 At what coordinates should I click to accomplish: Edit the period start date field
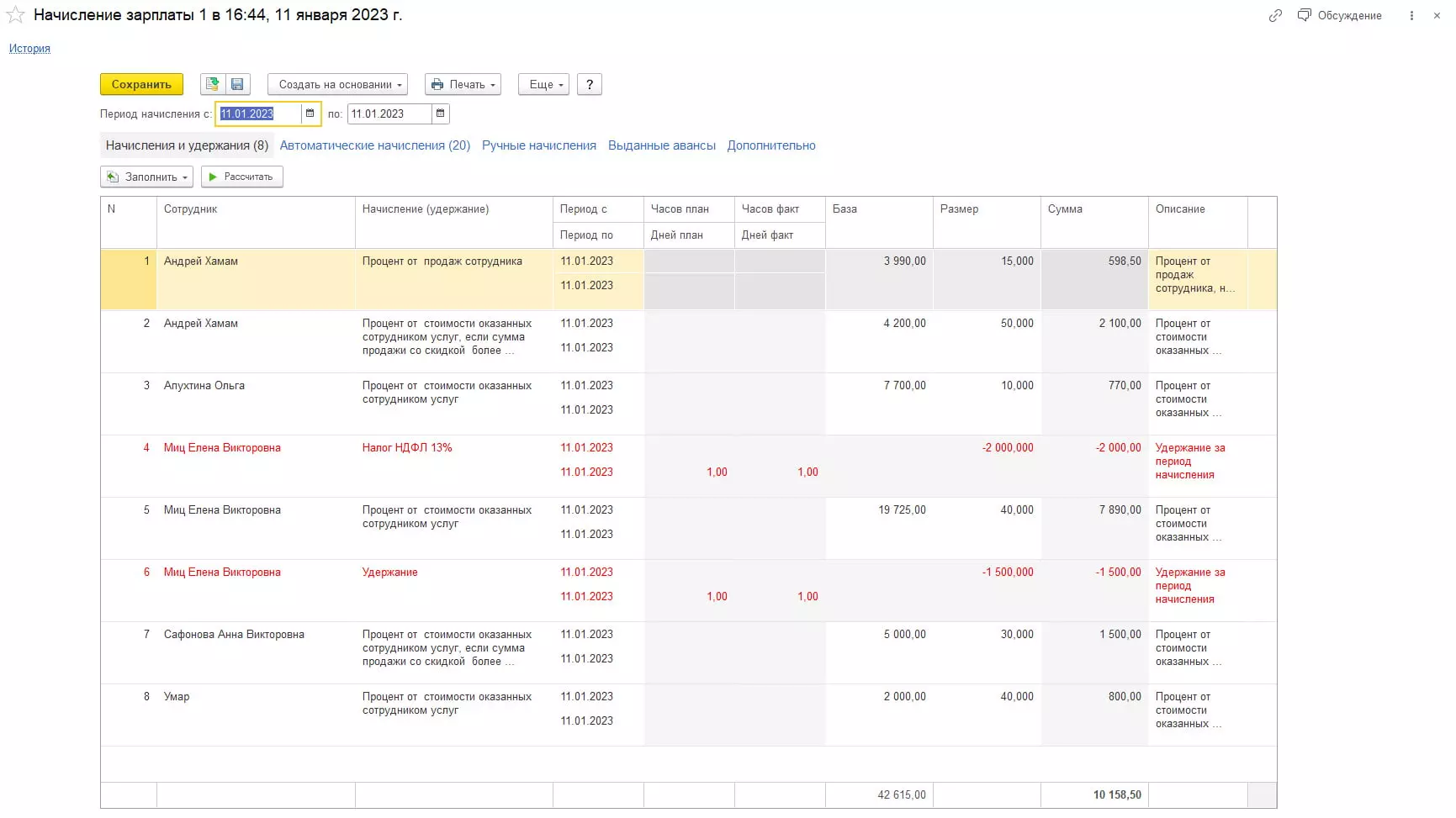coord(258,113)
